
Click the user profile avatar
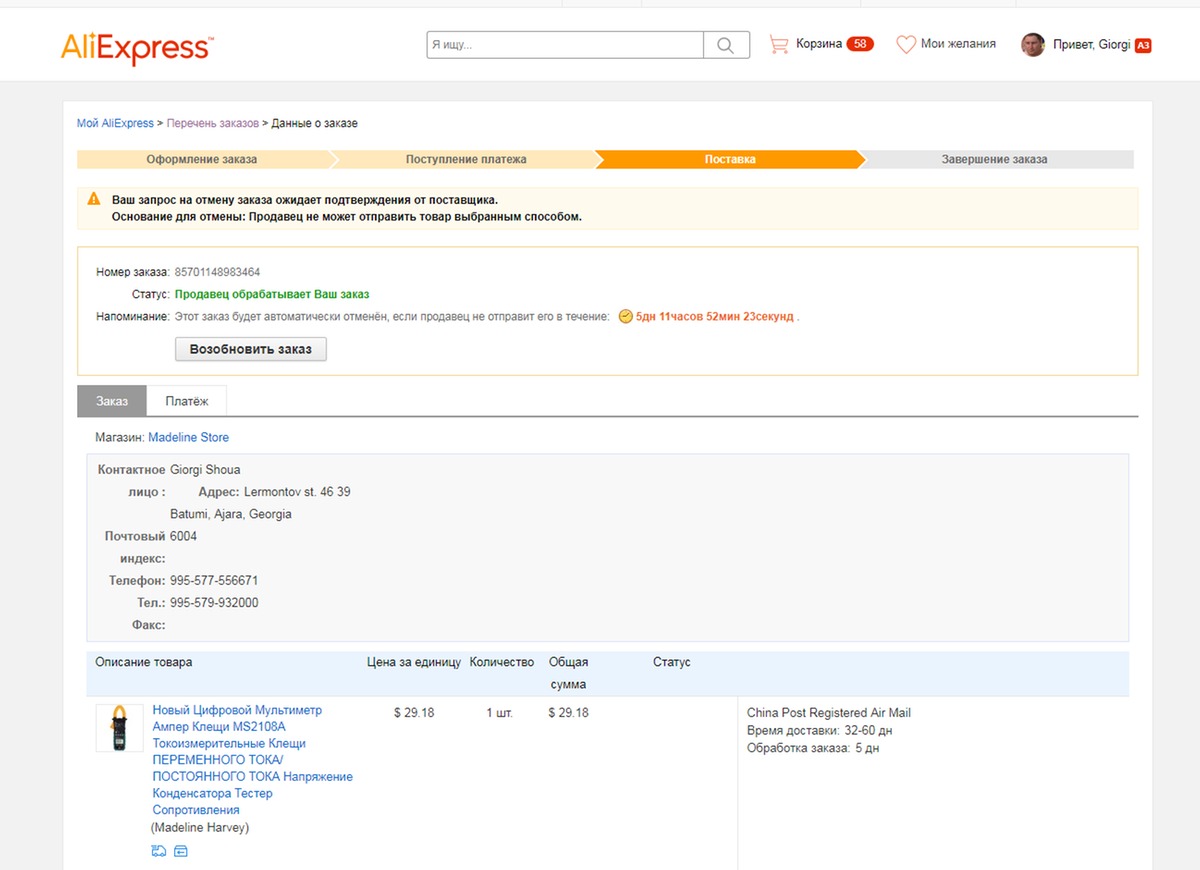point(1032,45)
